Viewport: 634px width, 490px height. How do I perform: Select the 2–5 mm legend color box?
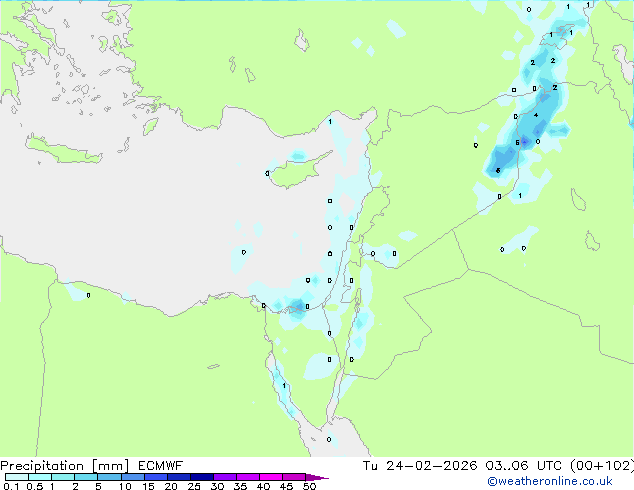point(86,477)
